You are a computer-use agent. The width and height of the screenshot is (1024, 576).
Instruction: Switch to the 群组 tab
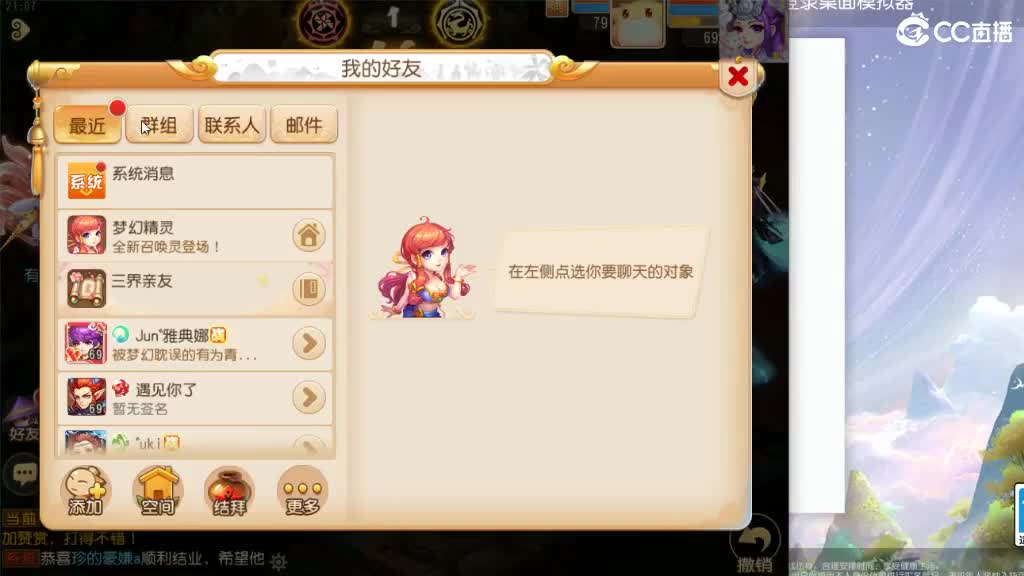tap(159, 124)
